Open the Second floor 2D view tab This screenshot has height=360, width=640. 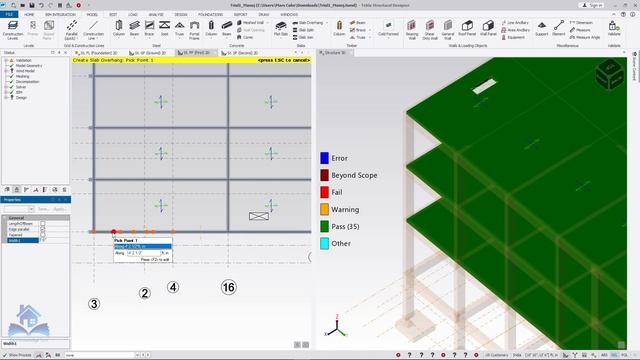tap(240, 53)
